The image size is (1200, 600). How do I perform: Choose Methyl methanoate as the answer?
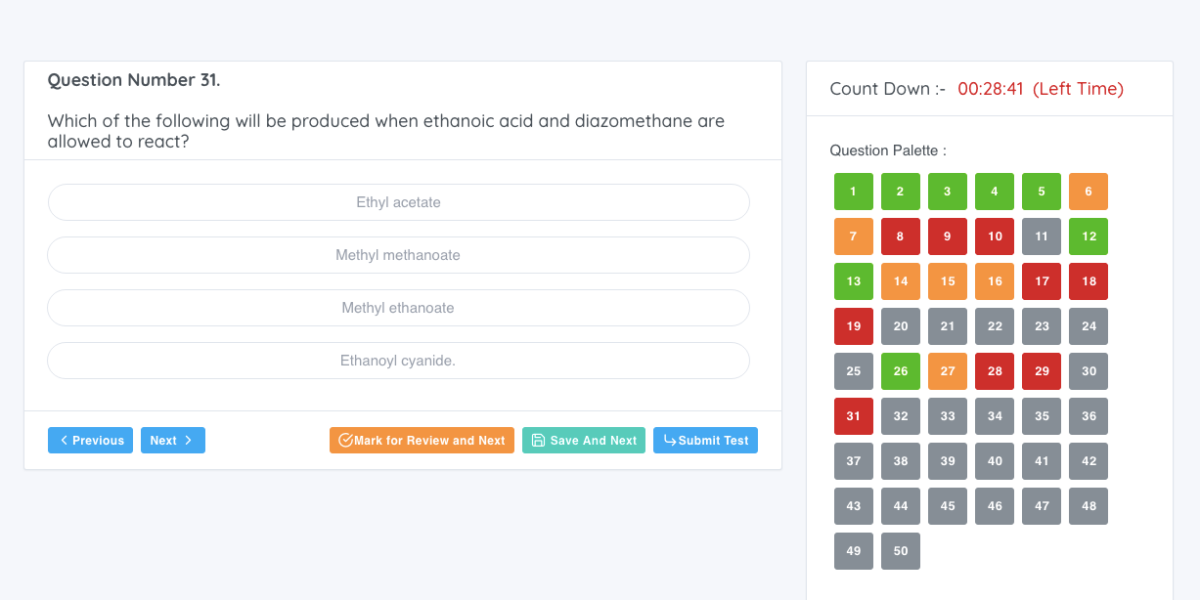pyautogui.click(x=398, y=255)
